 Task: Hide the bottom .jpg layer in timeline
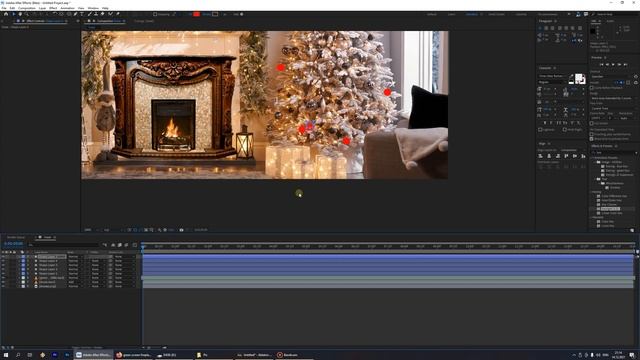coord(3,286)
